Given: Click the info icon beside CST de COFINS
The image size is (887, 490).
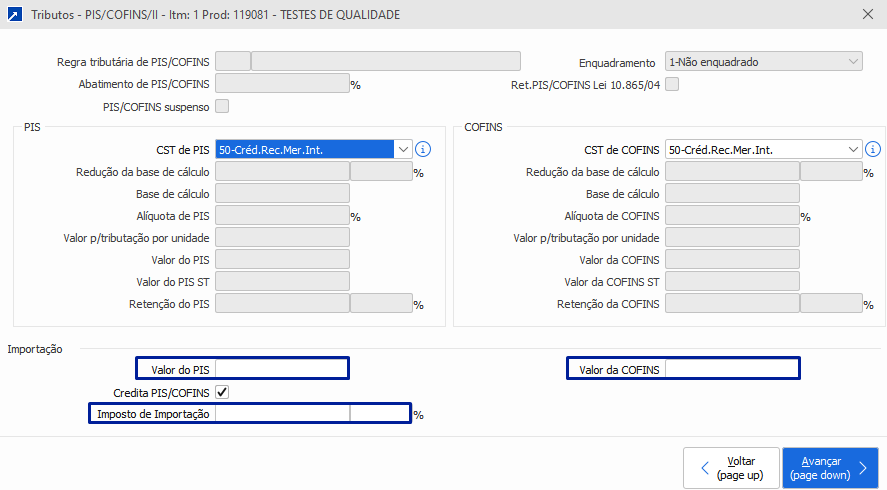Looking at the screenshot, I should coord(873,149).
